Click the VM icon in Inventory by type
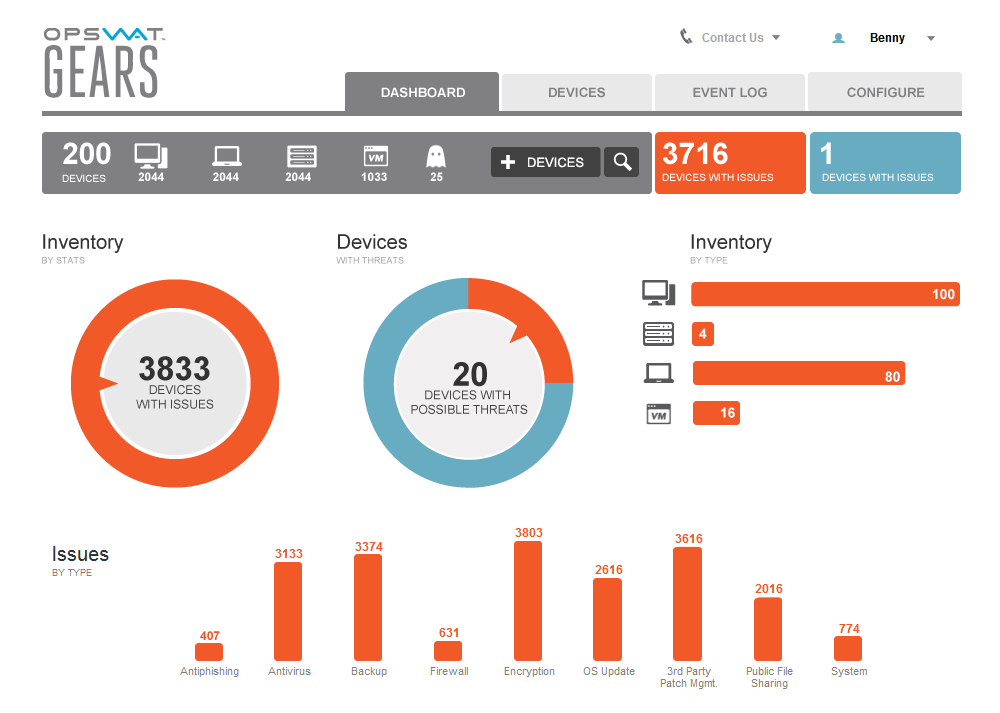The height and width of the screenshot is (713, 1000). pyautogui.click(x=658, y=414)
